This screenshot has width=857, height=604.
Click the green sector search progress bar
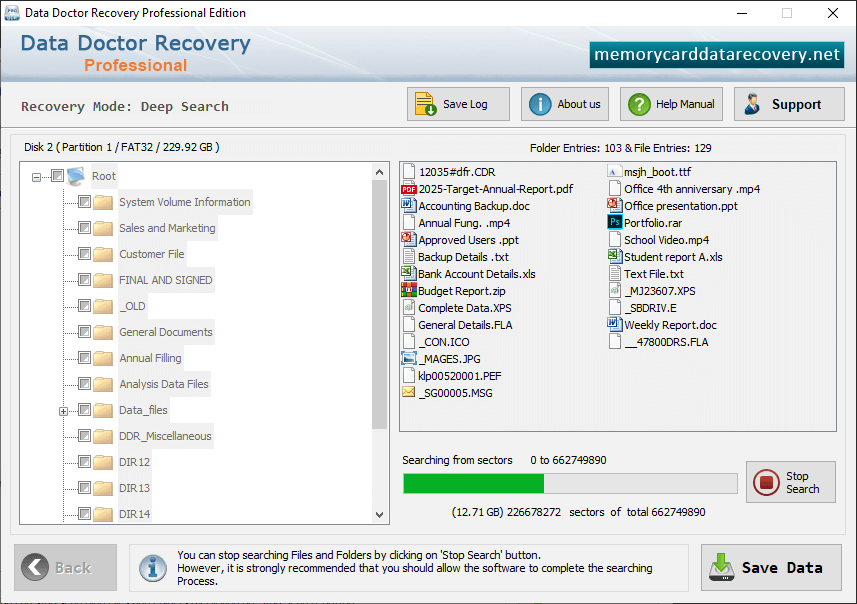tap(570, 483)
